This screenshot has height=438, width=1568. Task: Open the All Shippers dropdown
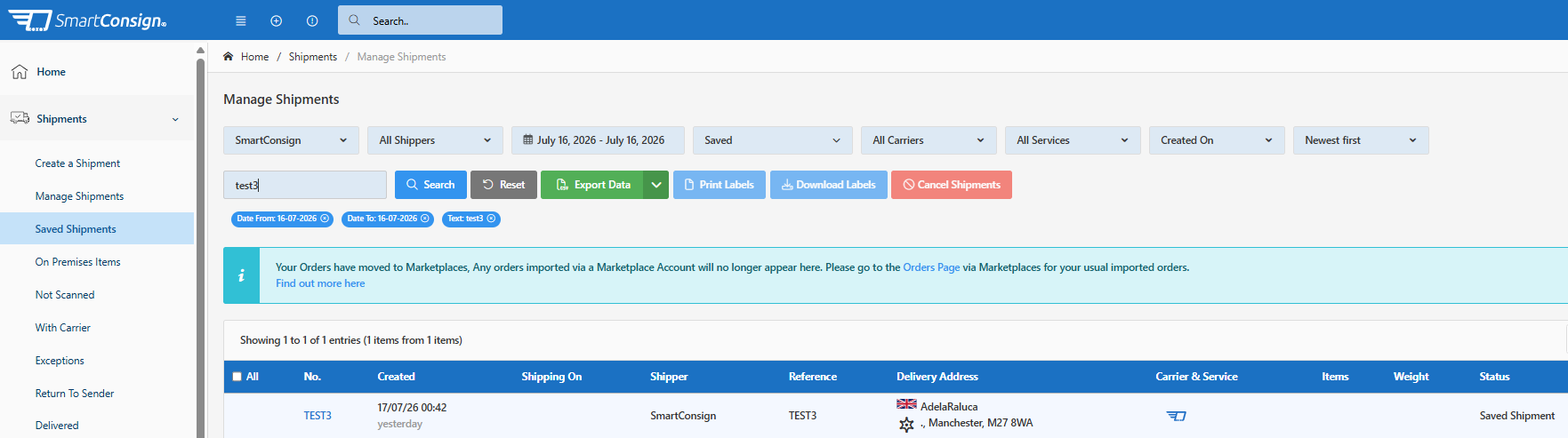tap(435, 140)
